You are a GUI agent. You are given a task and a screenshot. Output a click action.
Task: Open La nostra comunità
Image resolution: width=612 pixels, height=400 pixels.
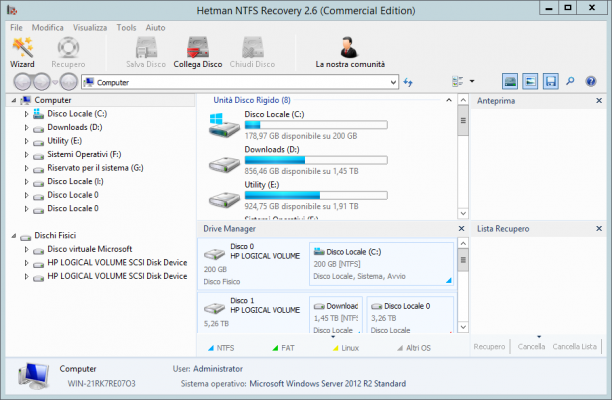coord(350,52)
